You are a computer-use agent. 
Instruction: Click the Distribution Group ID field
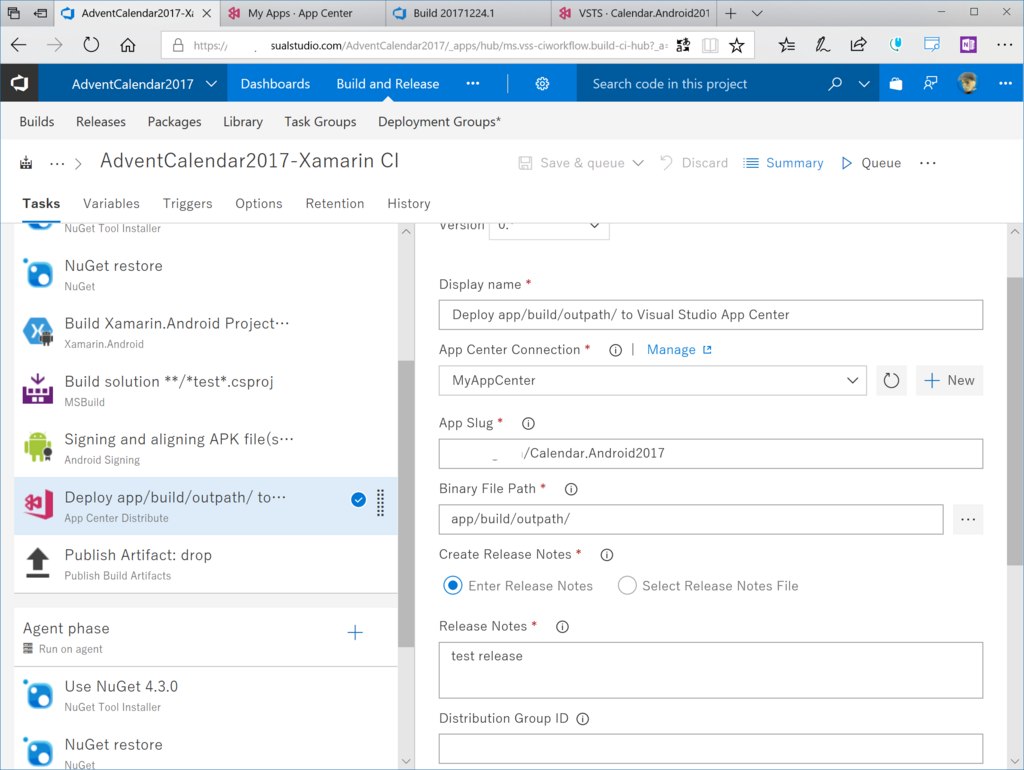point(711,748)
